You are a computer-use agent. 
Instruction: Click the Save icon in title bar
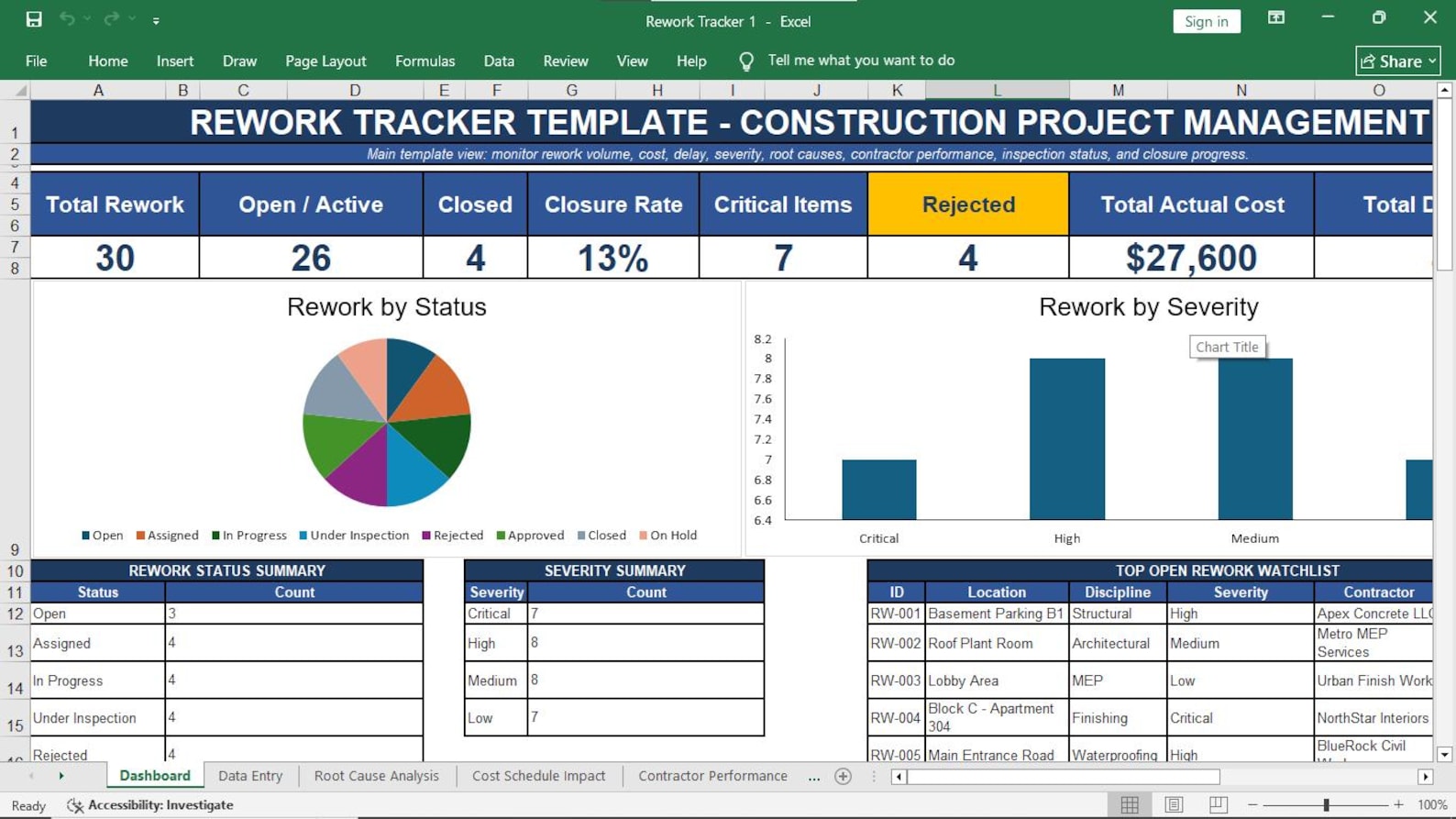click(x=34, y=19)
